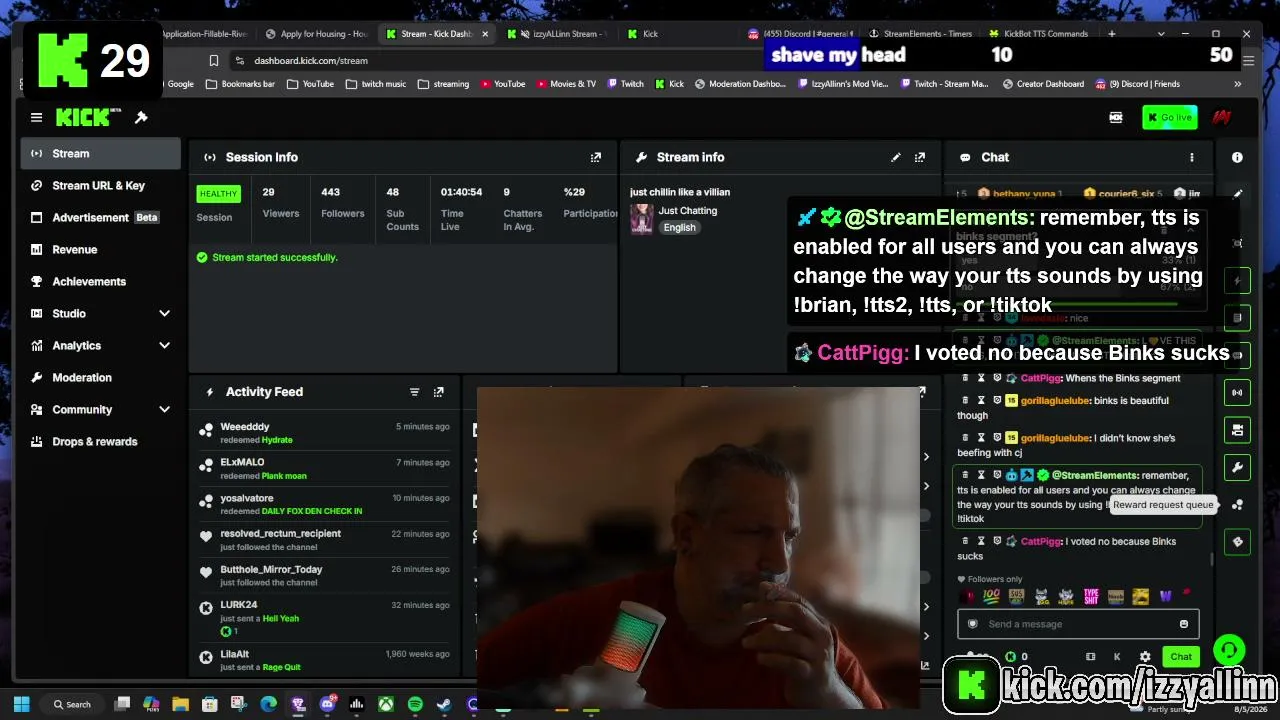Click the Go live button

click(1169, 118)
